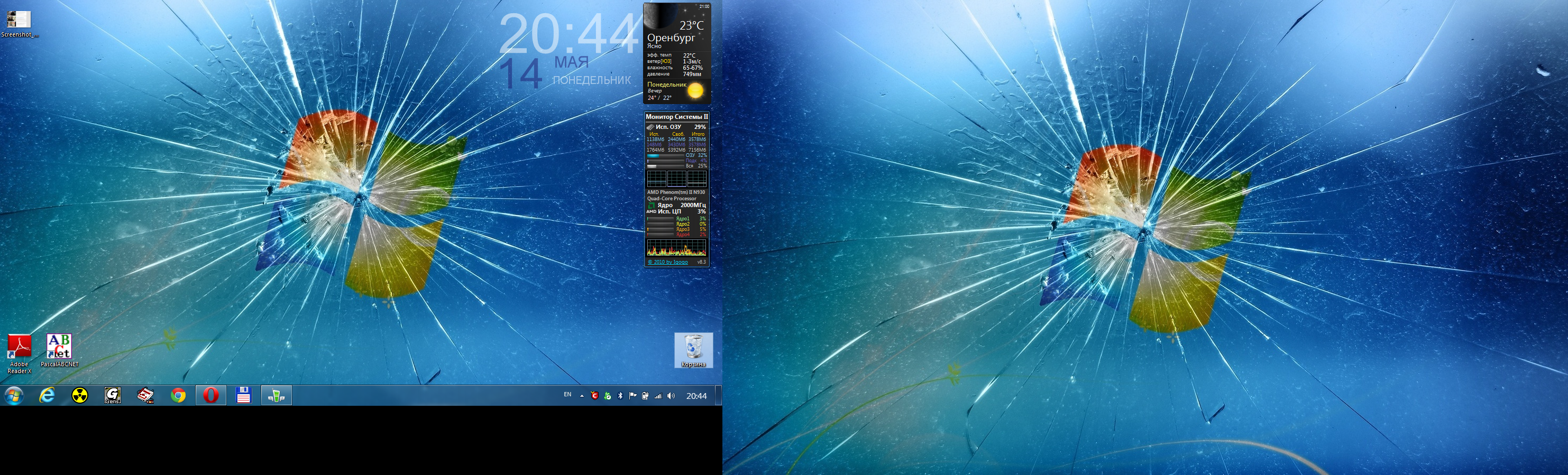The image size is (1568, 475).
Task: Click the 21:00 time in weather gadget
Action: pos(704,6)
